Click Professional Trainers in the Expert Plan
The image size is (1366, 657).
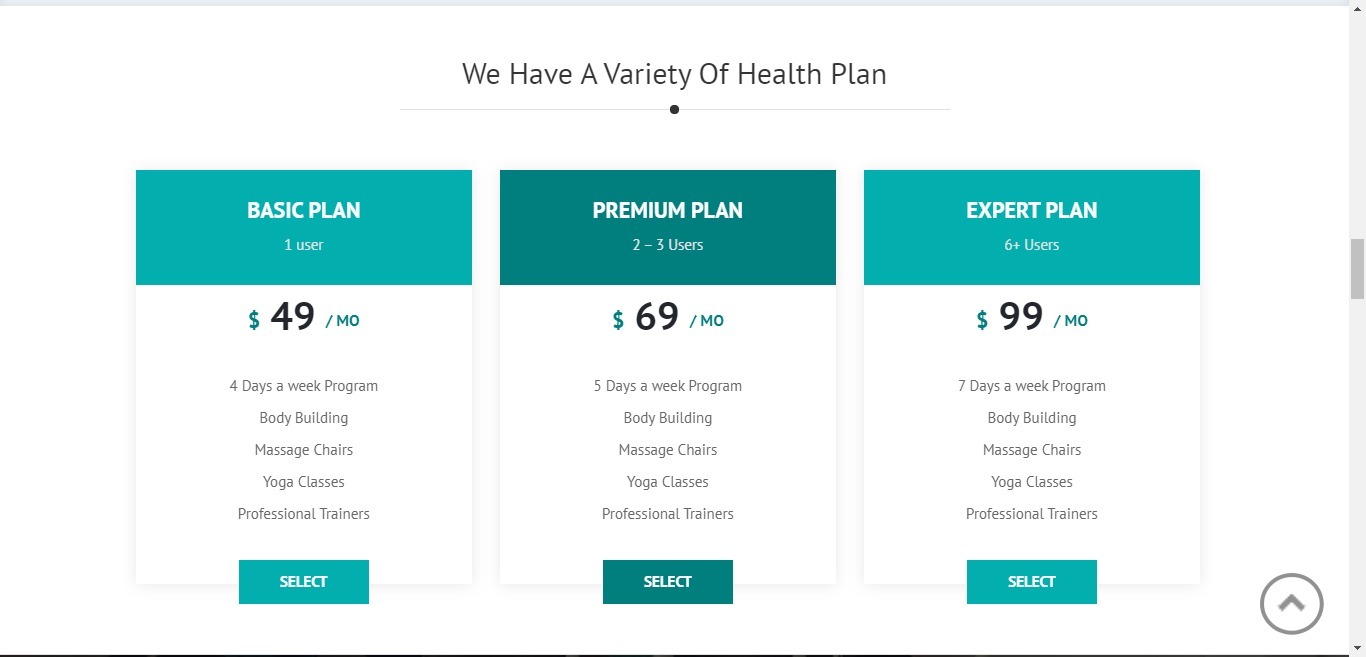coord(1032,514)
